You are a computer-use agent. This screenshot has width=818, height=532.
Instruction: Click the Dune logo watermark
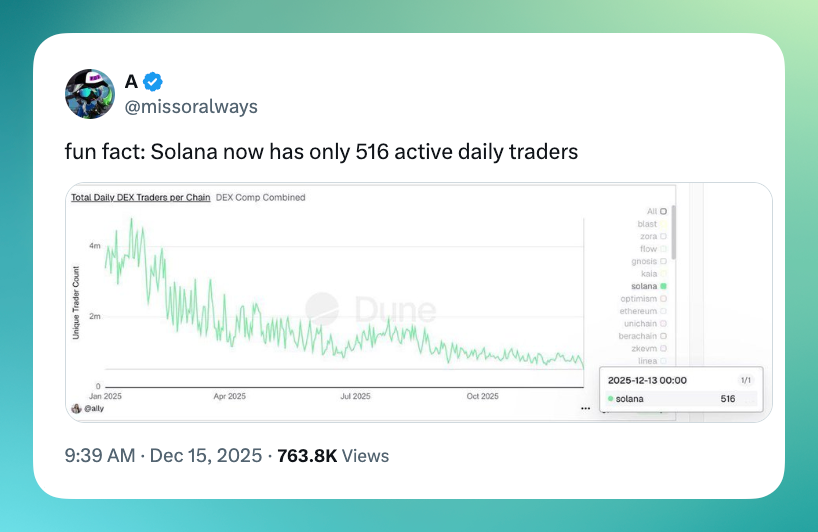click(369, 309)
